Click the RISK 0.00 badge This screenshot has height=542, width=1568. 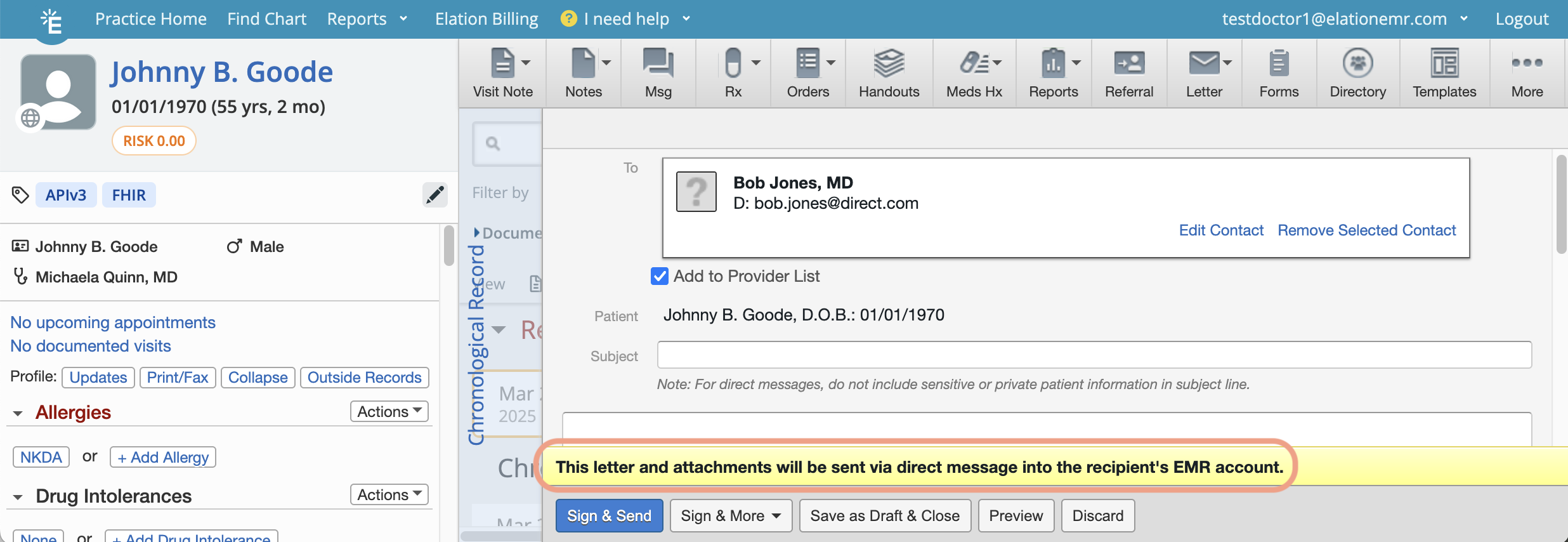(x=154, y=140)
